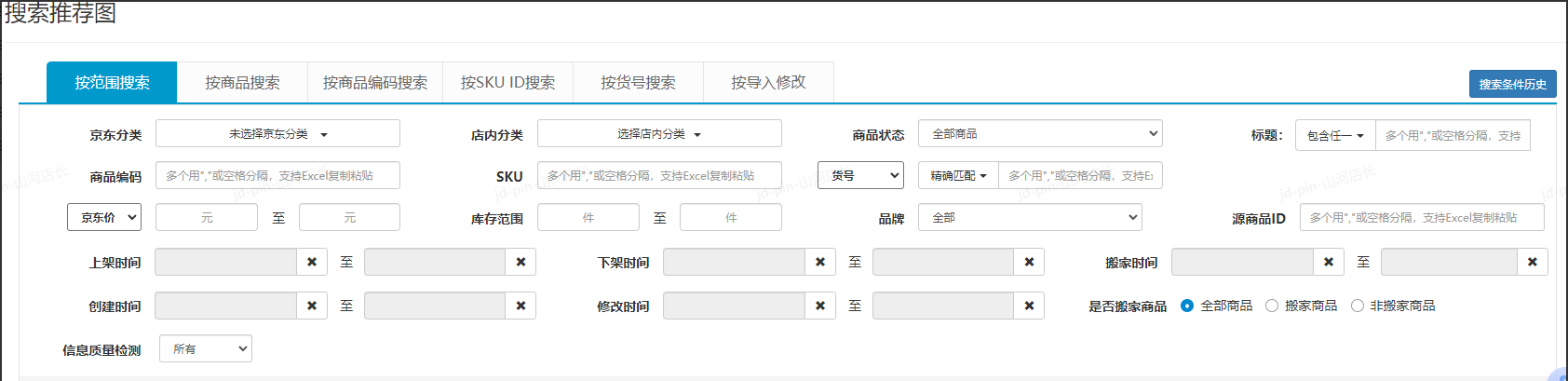1568x381 pixels.
Task: Clear the 创建时间 start date field
Action: [x=312, y=306]
